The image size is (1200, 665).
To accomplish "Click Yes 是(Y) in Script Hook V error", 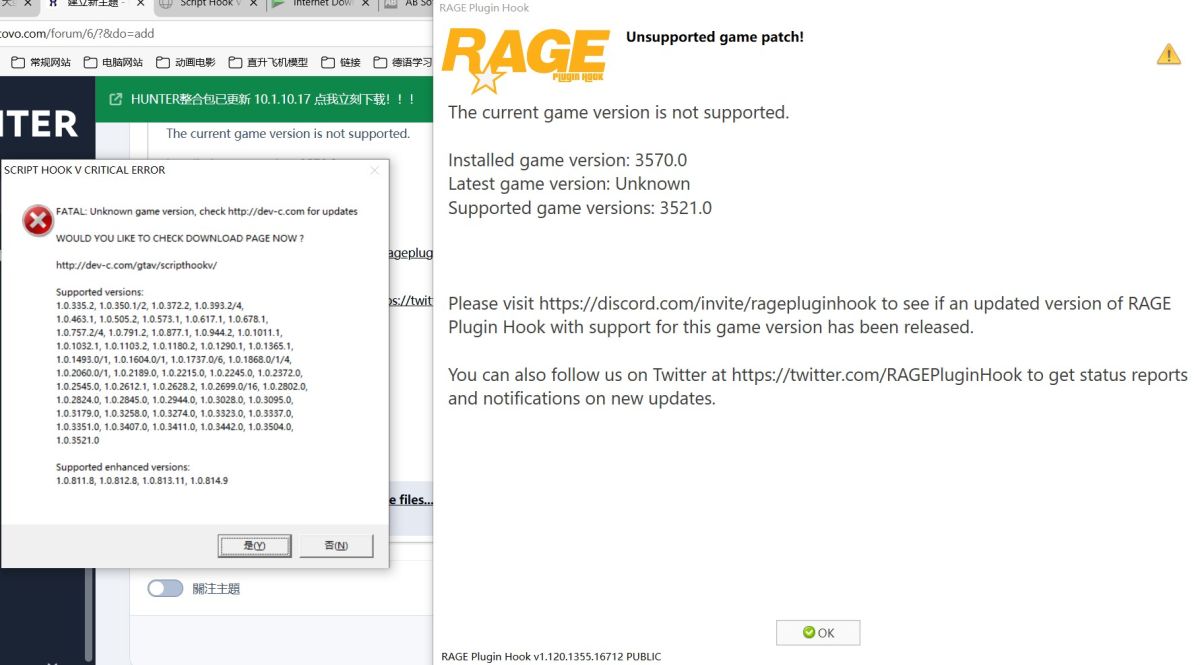I will pos(254,545).
